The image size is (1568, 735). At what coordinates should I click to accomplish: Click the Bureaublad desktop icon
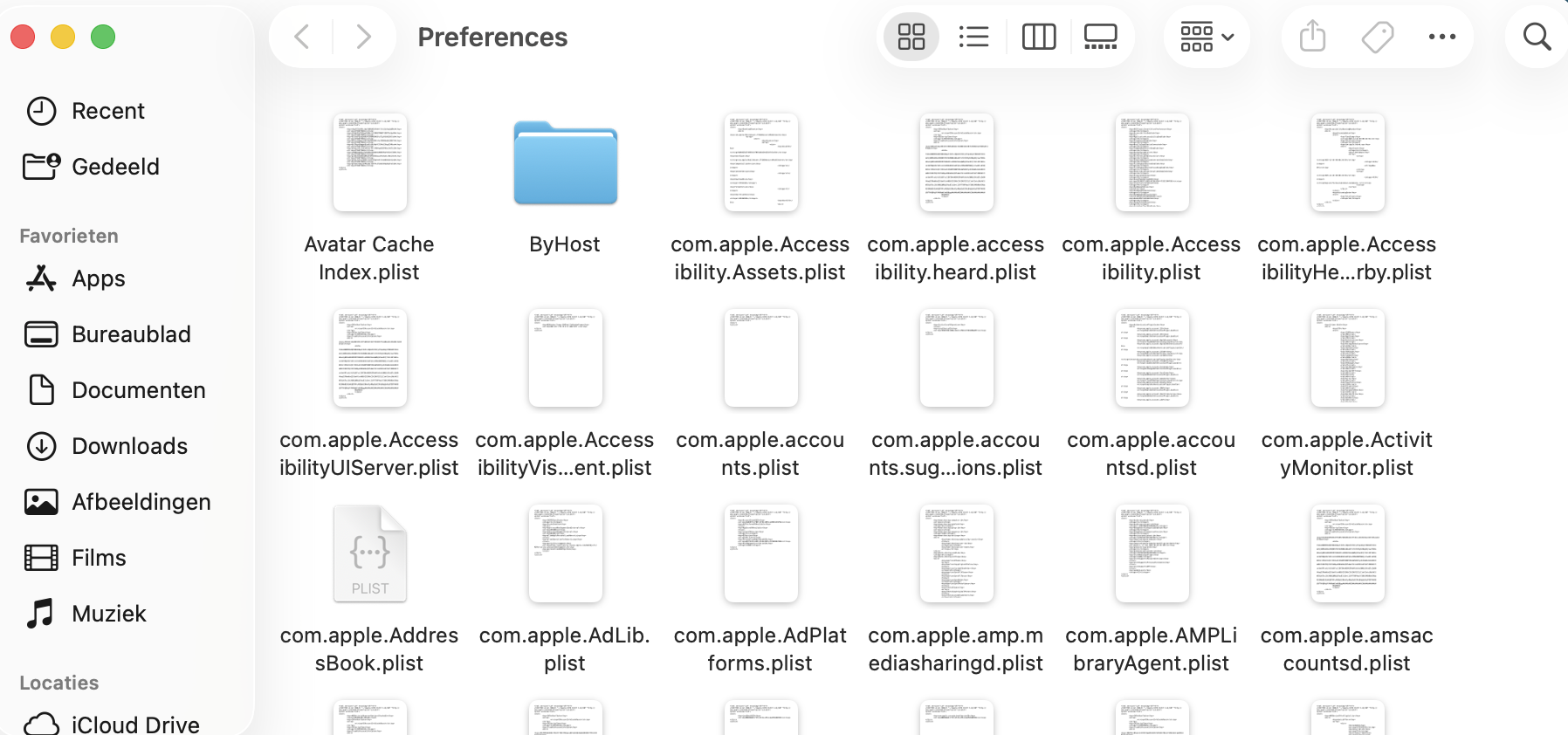point(41,334)
